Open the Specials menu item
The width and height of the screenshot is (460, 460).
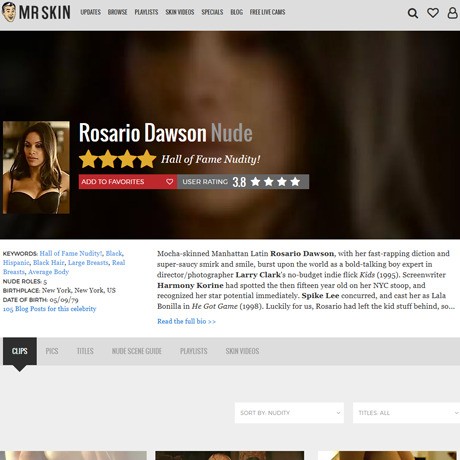(x=212, y=12)
